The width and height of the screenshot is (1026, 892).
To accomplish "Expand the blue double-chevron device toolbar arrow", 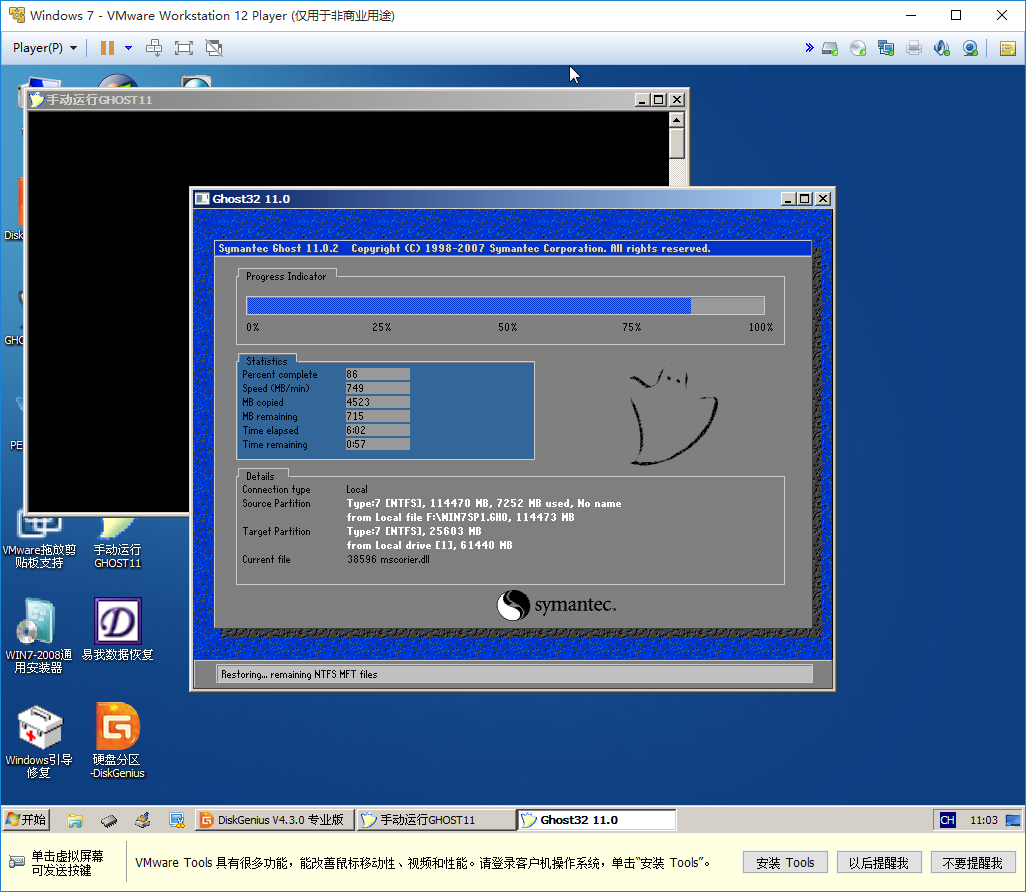I will pos(809,48).
